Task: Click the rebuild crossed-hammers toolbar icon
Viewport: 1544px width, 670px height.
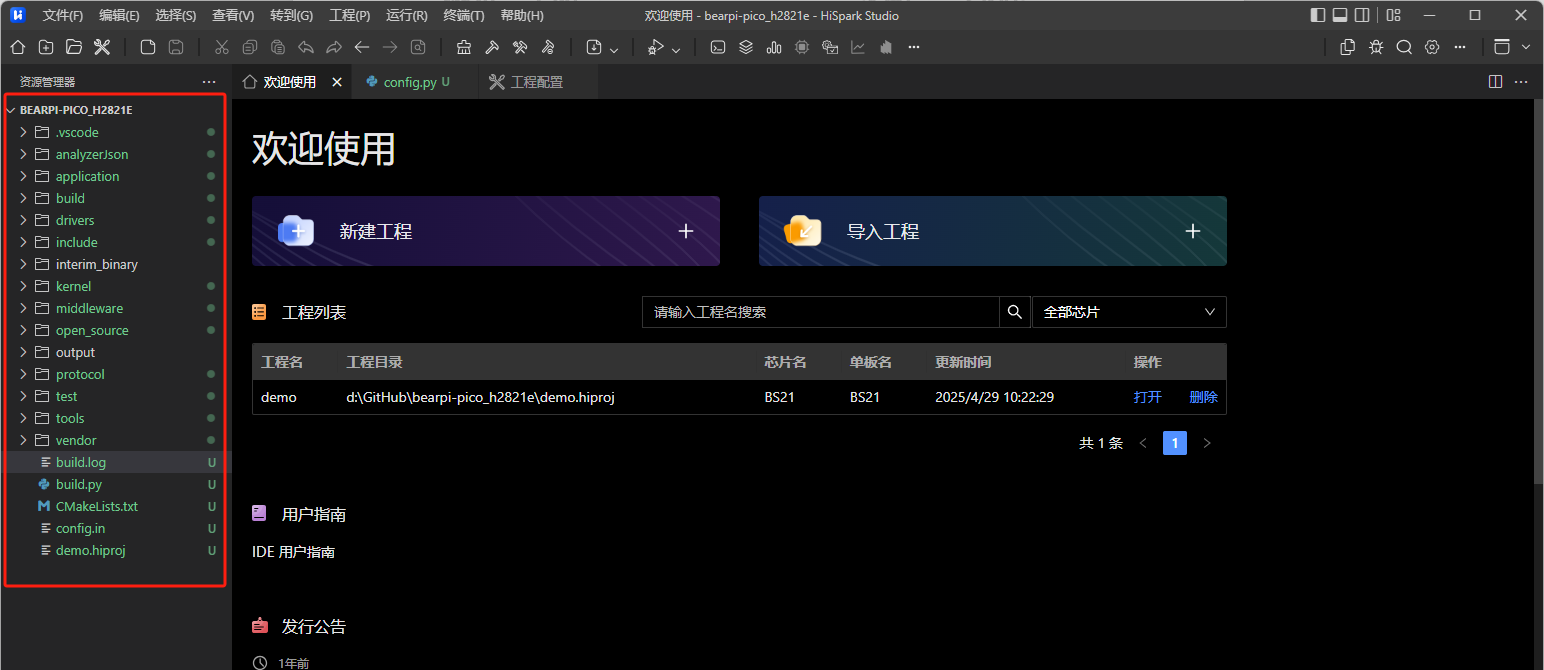Action: [x=520, y=47]
